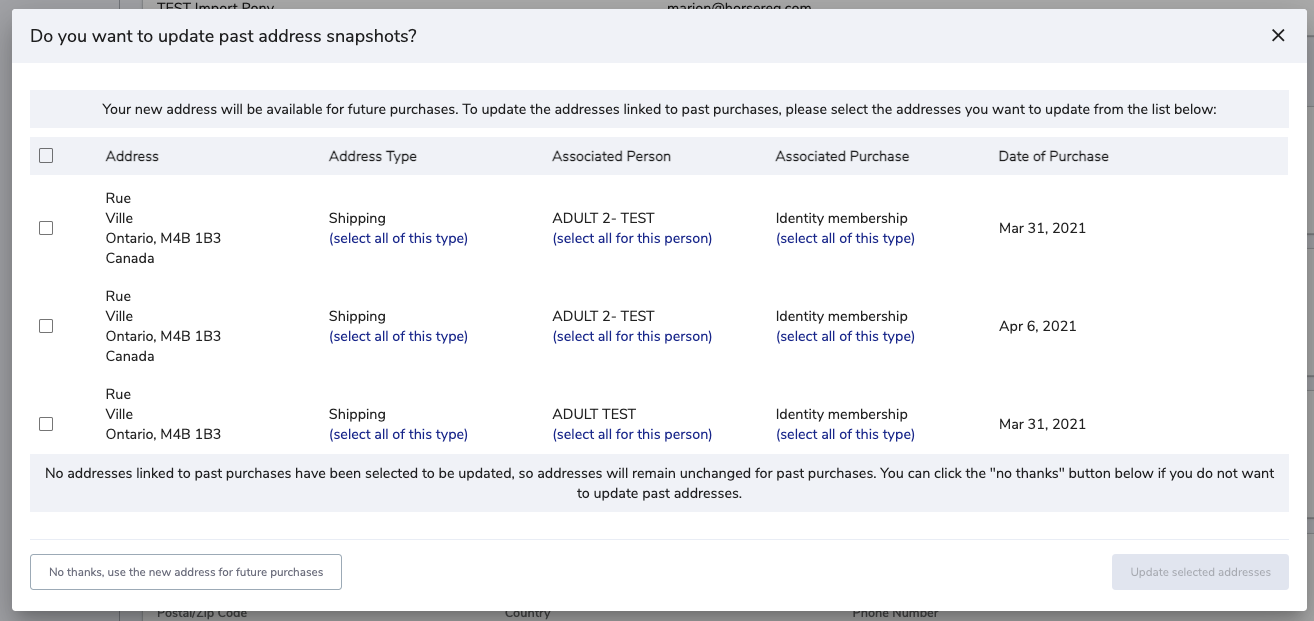Select all Shipping type in ADULT TEST row
Image resolution: width=1314 pixels, height=621 pixels.
(x=398, y=434)
